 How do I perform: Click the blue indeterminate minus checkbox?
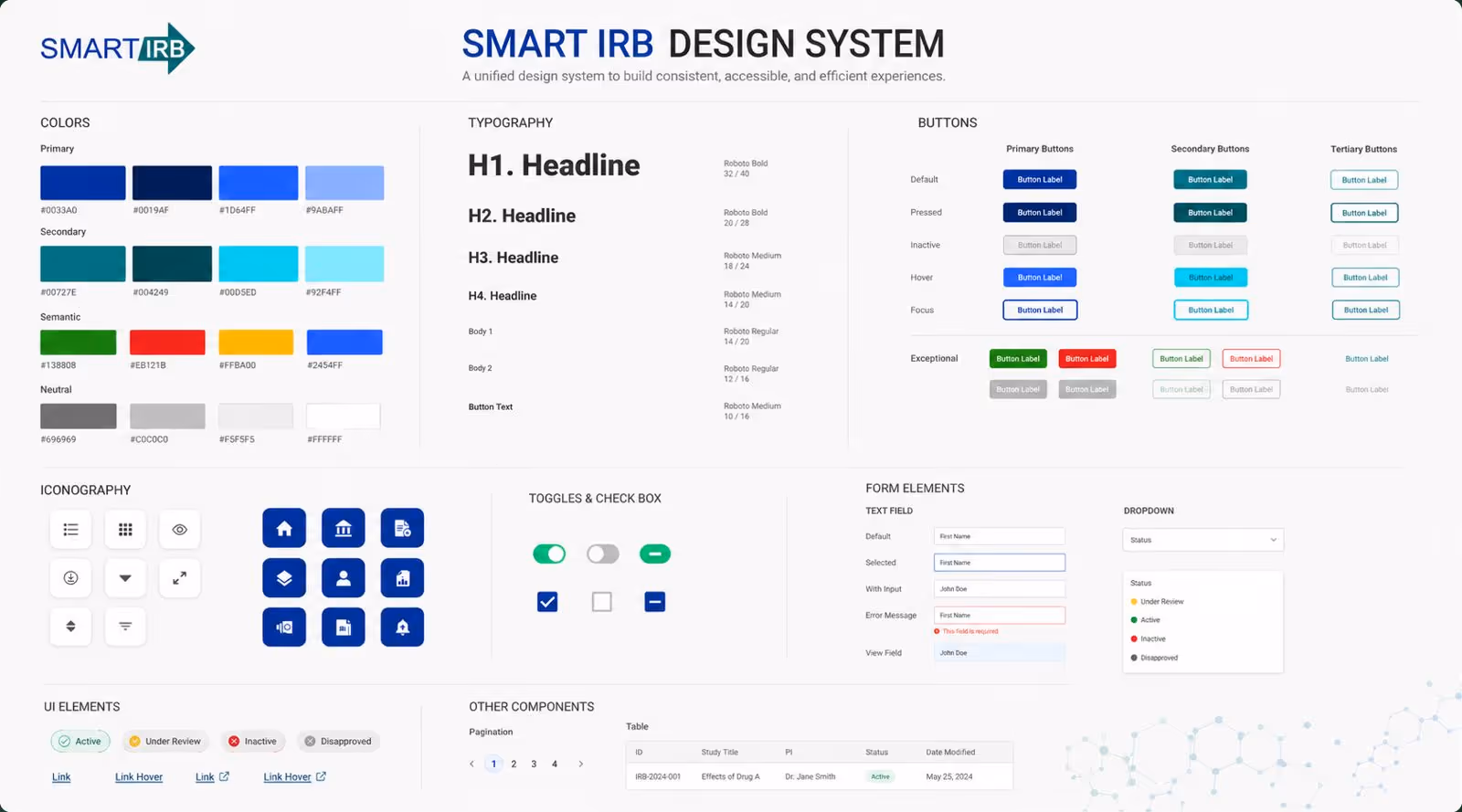tap(655, 602)
